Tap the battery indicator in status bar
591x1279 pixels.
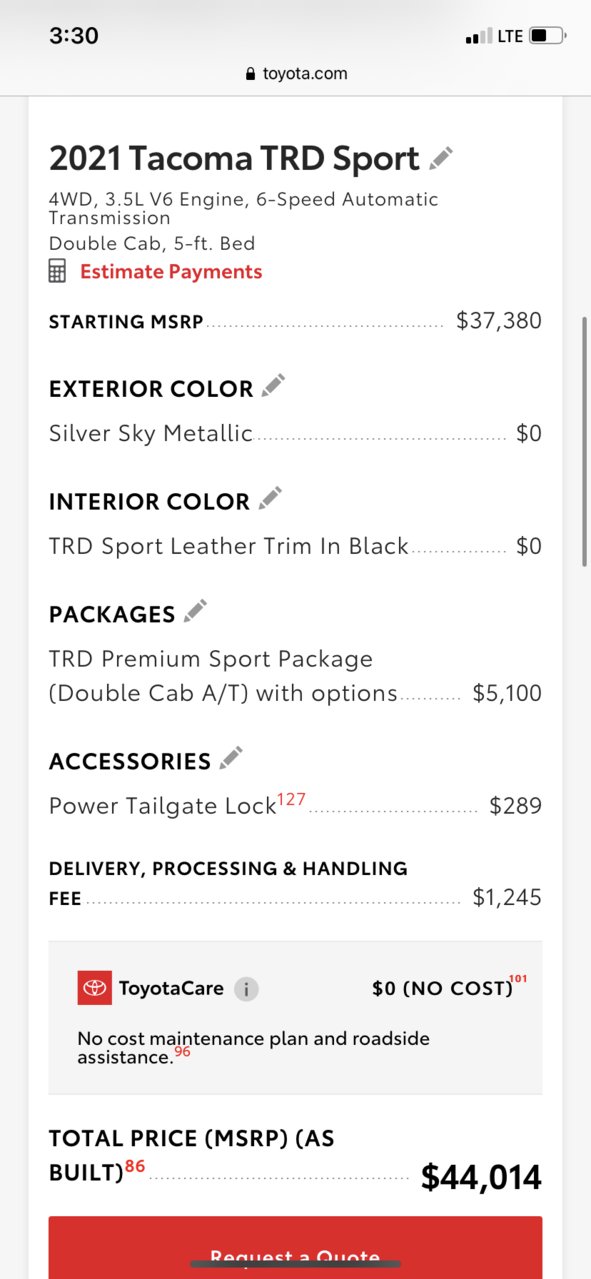(547, 36)
